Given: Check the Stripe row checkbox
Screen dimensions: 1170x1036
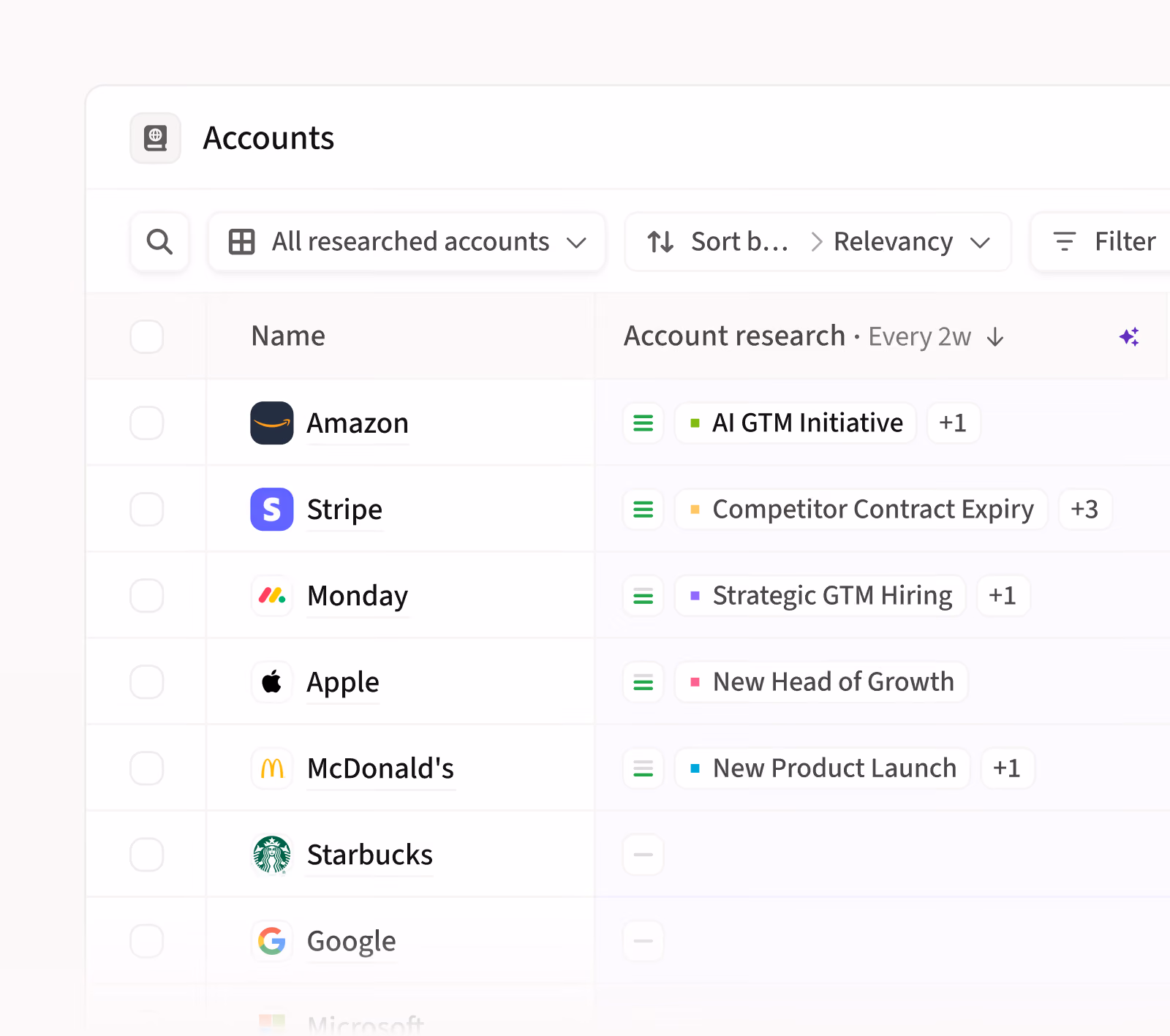Looking at the screenshot, I should [146, 509].
